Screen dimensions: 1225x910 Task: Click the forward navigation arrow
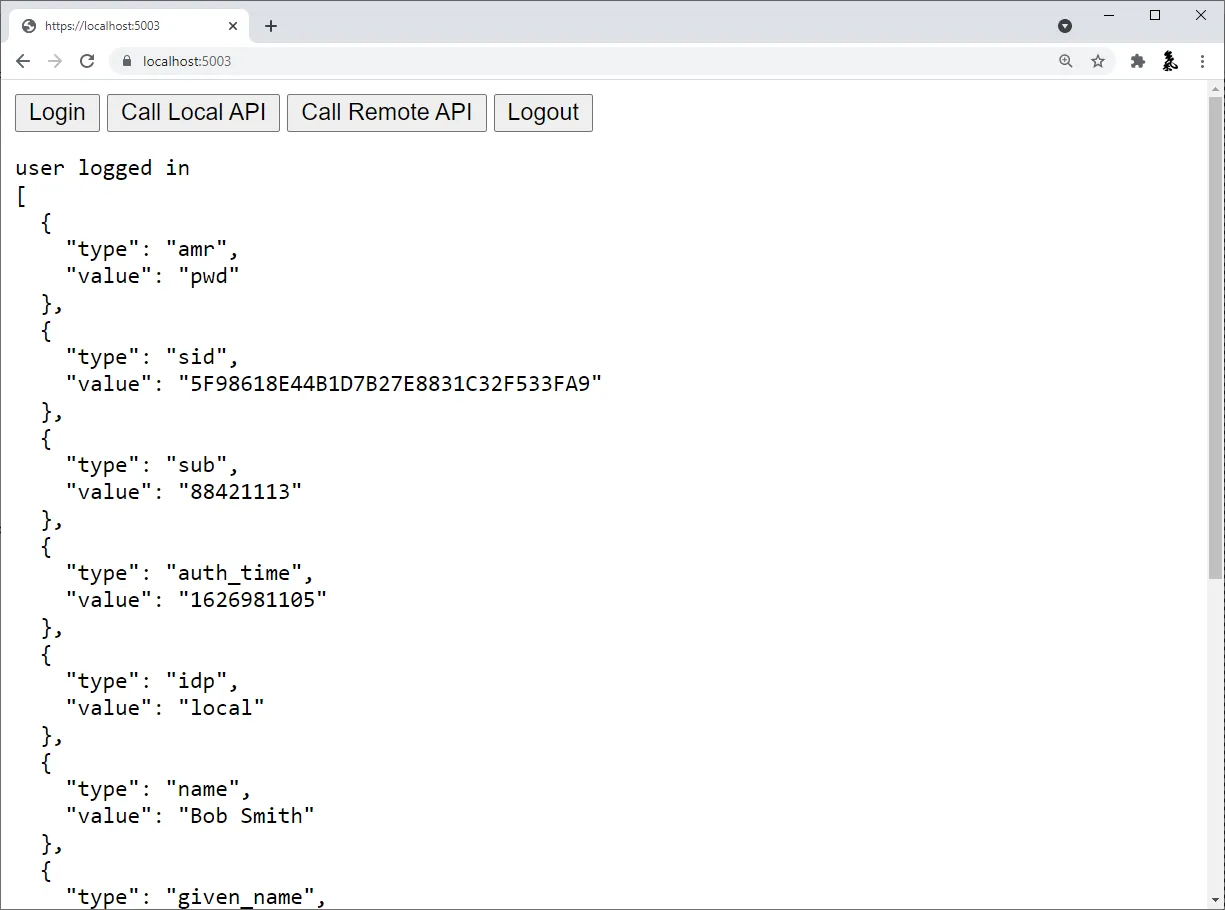pos(55,61)
